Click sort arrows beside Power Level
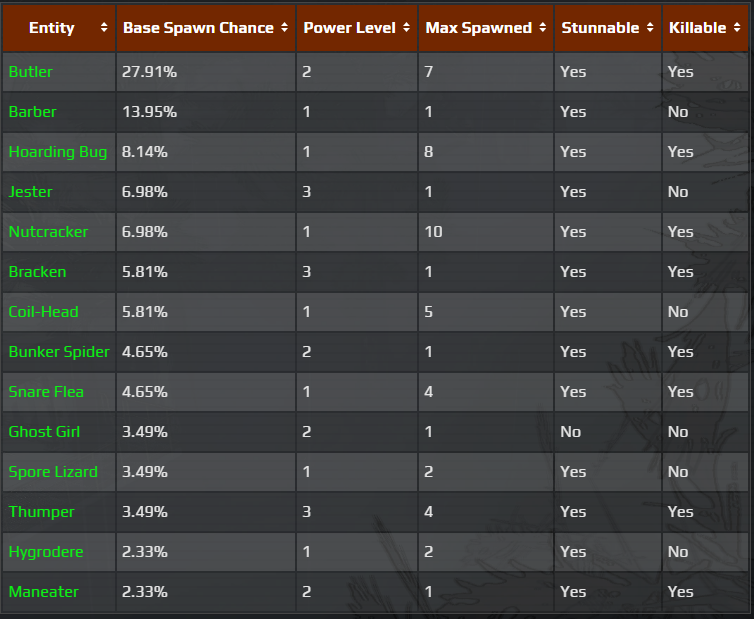Viewport: 754px width, 619px height. click(405, 28)
